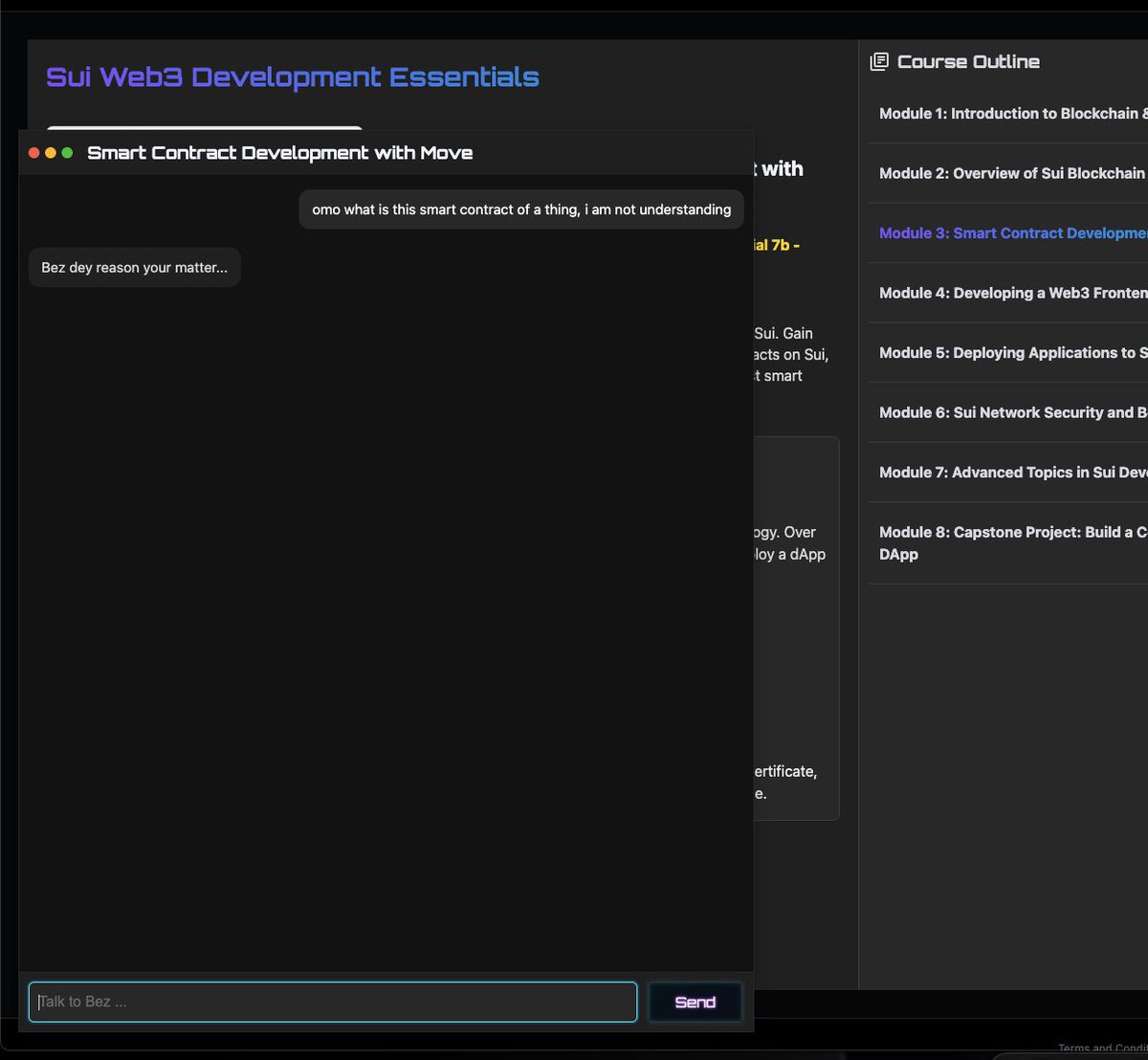This screenshot has height=1060, width=1148.
Task: Click the user message about smart contract
Action: 521,210
